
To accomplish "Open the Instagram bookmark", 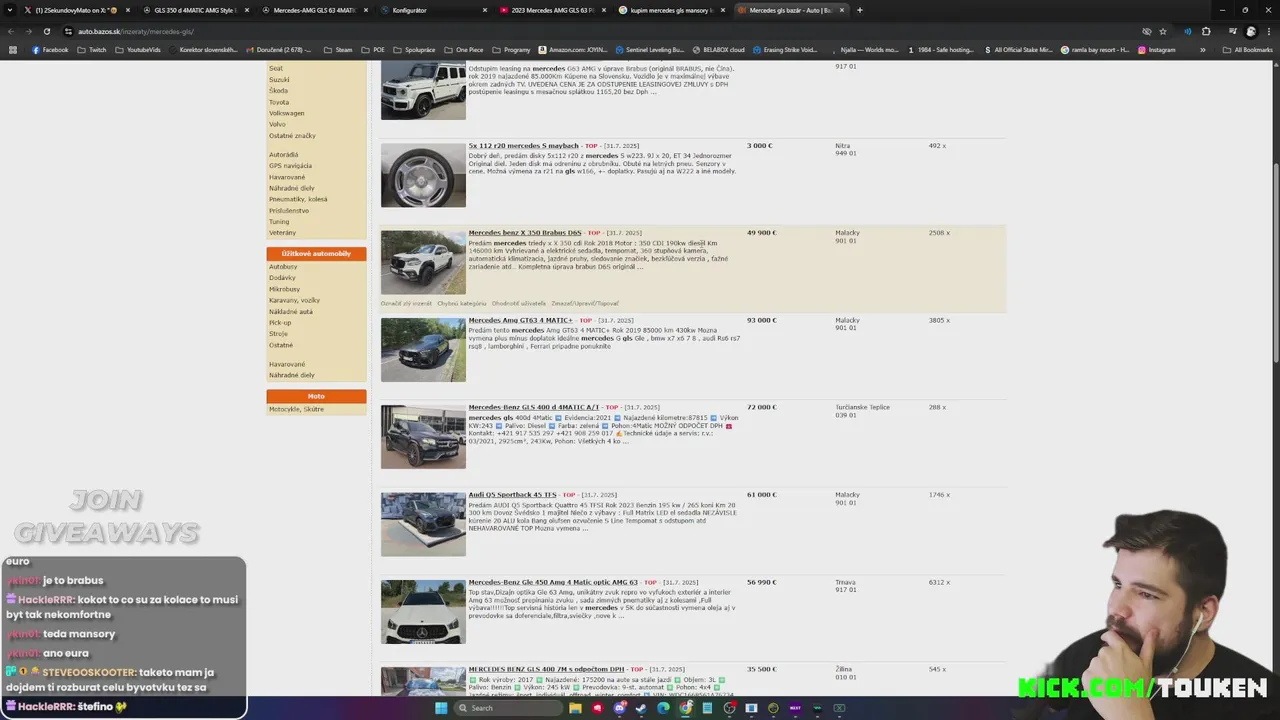I will pos(1156,50).
